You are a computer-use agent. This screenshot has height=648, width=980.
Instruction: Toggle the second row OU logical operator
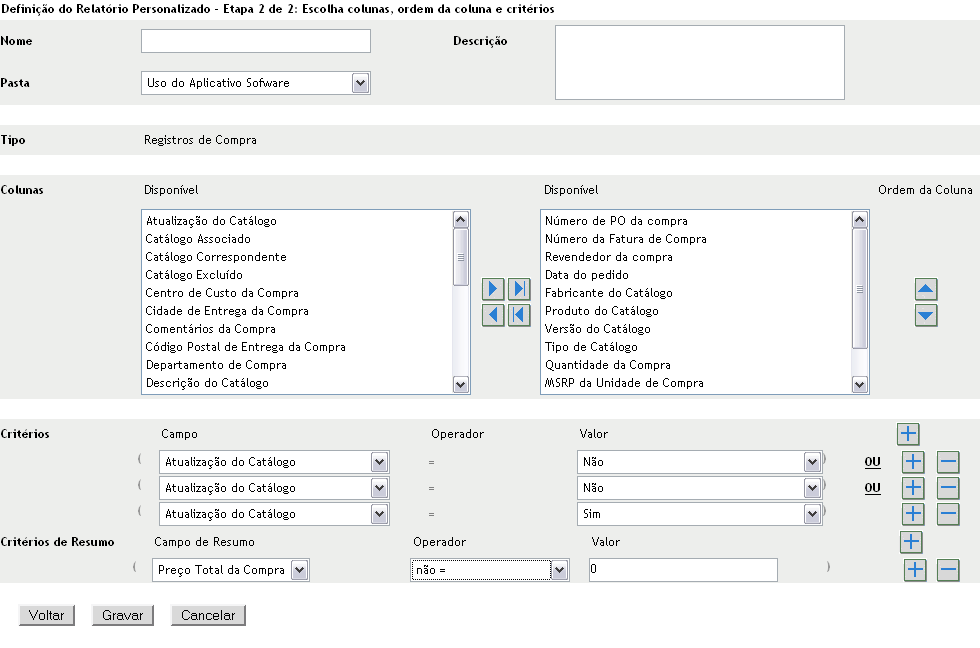point(873,488)
